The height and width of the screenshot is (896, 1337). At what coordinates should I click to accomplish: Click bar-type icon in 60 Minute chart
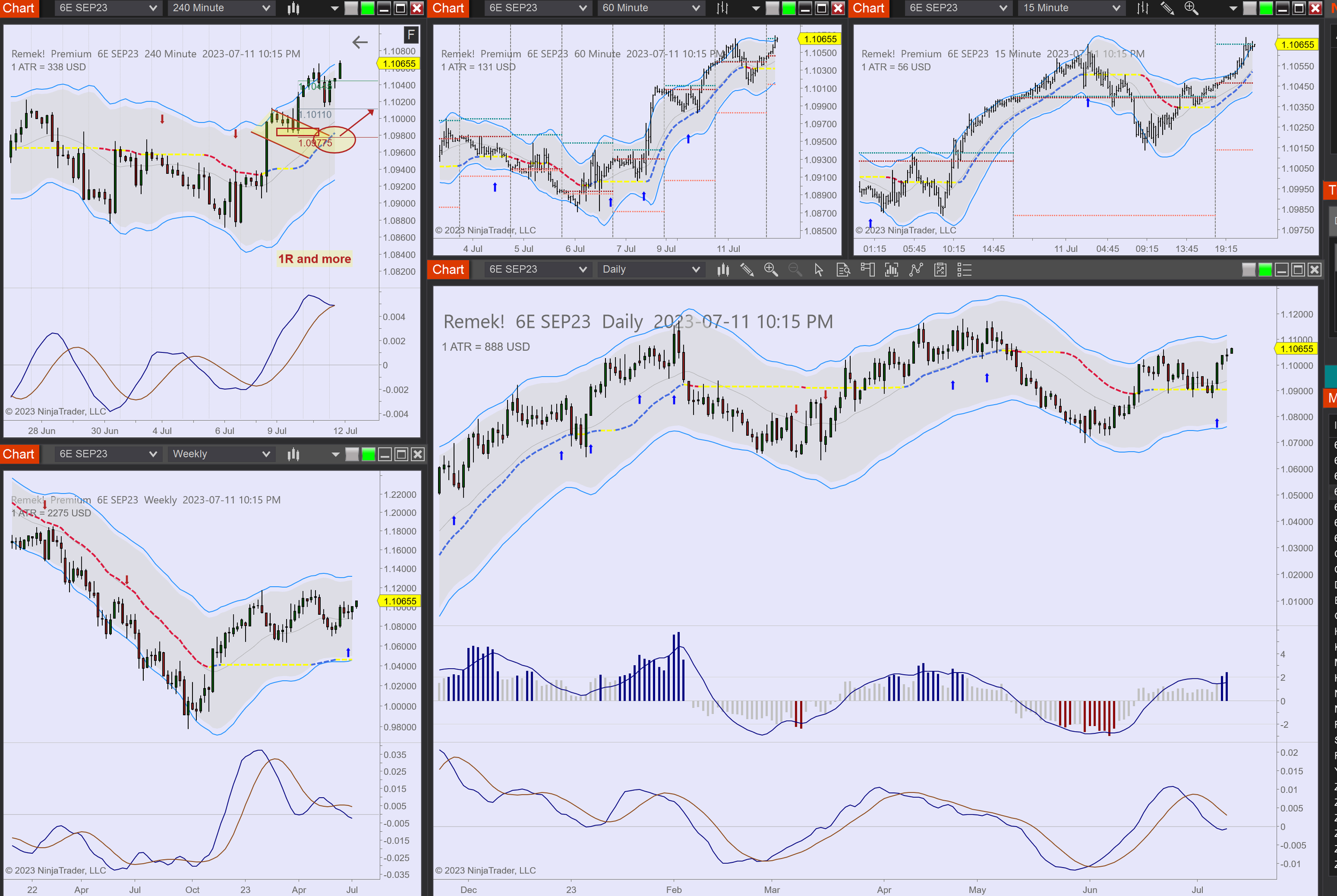[723, 8]
